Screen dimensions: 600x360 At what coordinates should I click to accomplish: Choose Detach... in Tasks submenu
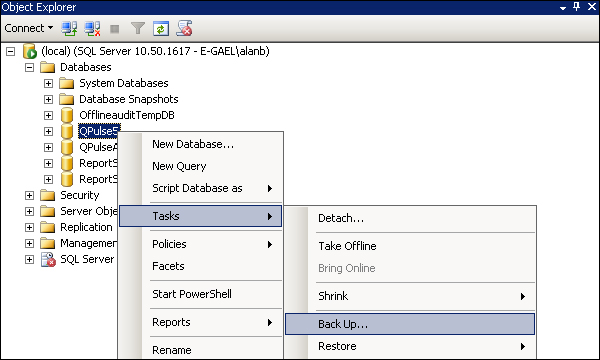click(x=410, y=218)
